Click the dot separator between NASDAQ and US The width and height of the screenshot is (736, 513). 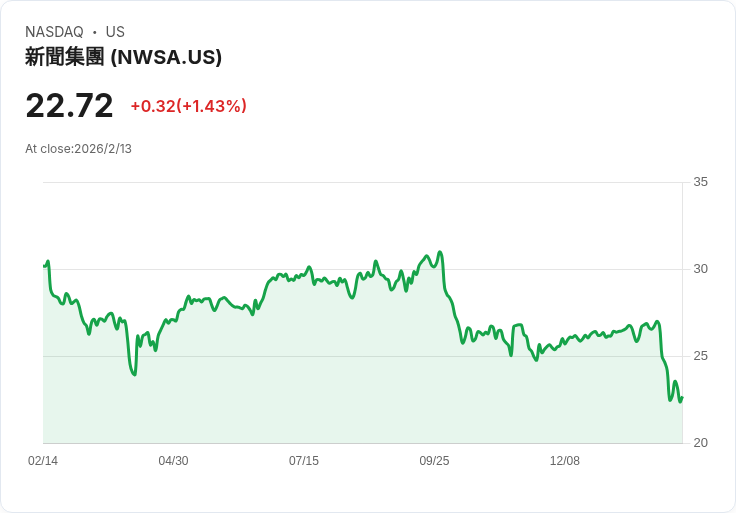[x=95, y=32]
